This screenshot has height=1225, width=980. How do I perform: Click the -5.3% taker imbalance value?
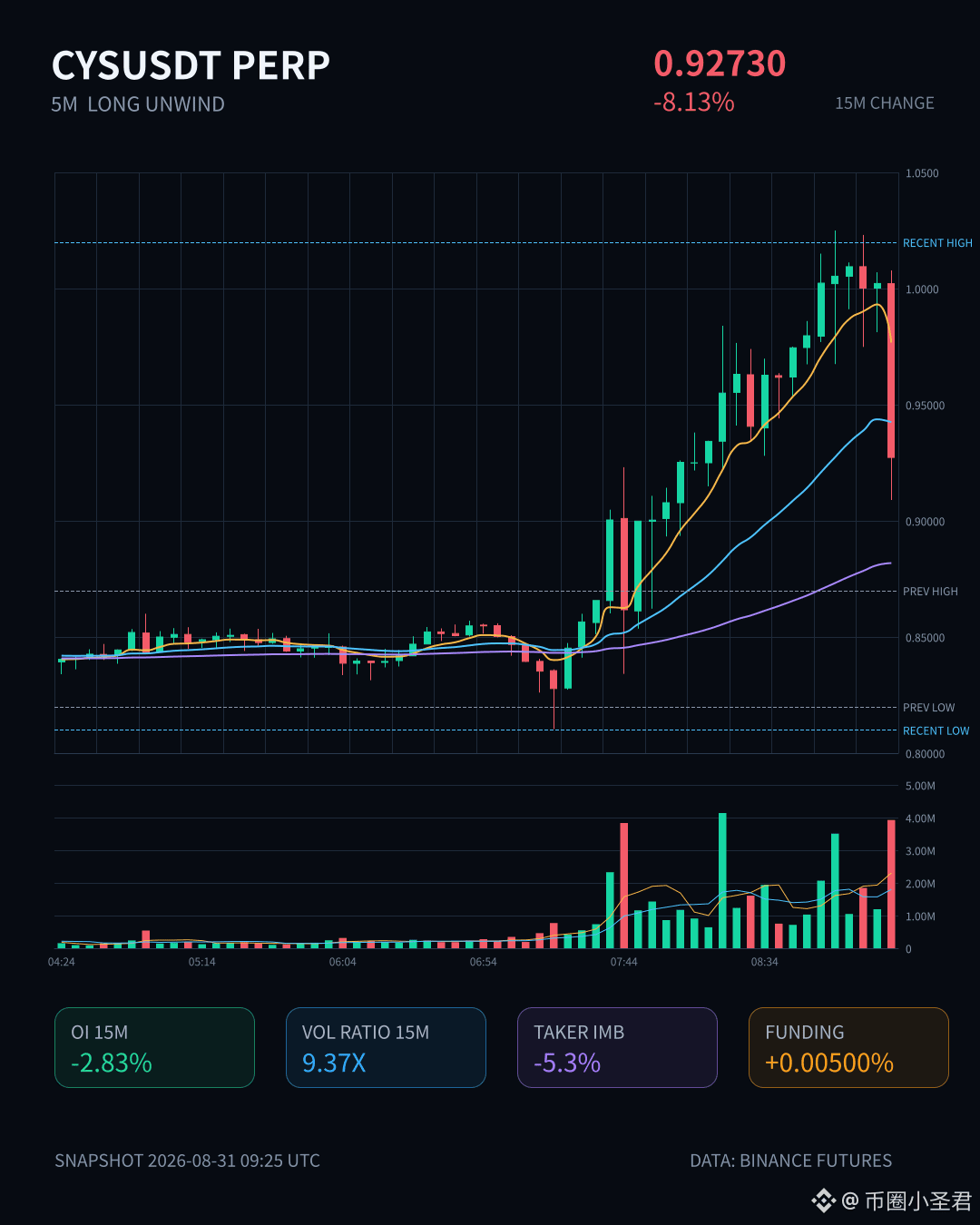[567, 1063]
